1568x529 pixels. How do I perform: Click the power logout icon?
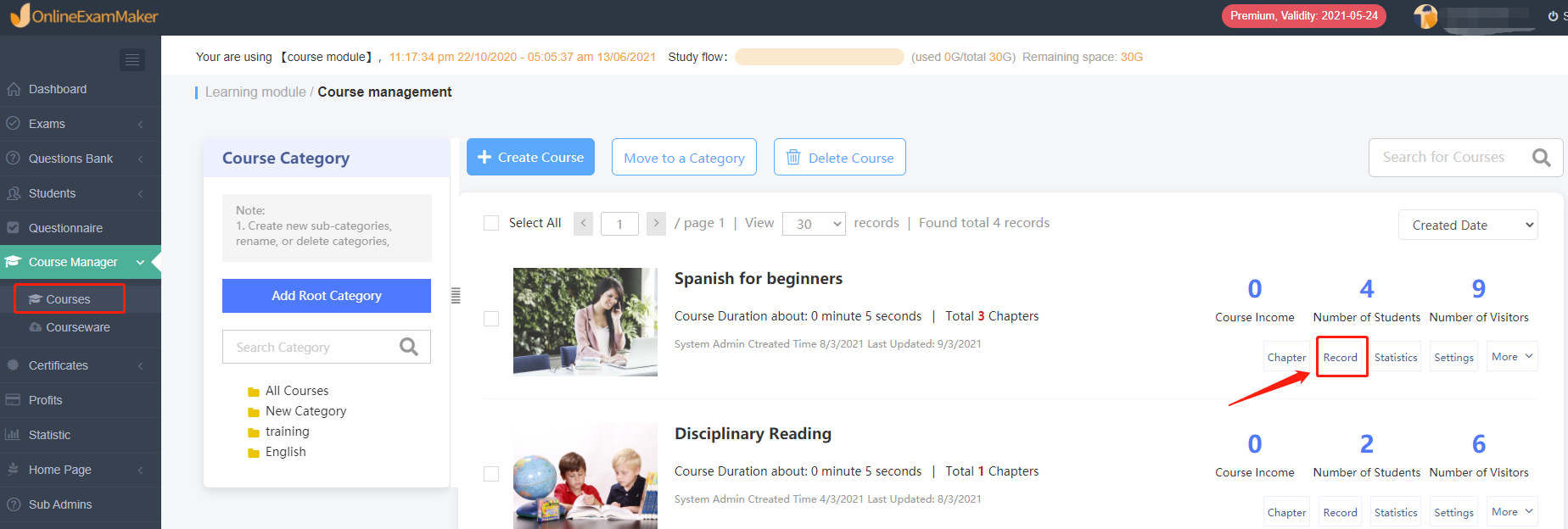[1553, 16]
